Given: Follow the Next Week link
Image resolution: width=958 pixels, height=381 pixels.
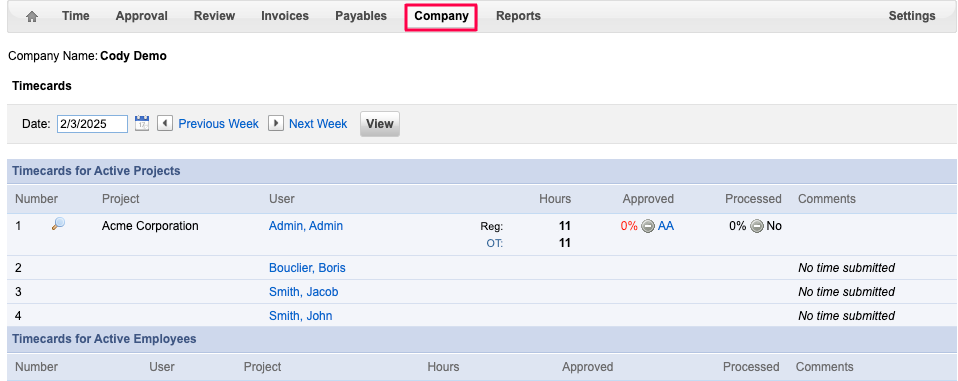Looking at the screenshot, I should 318,124.
